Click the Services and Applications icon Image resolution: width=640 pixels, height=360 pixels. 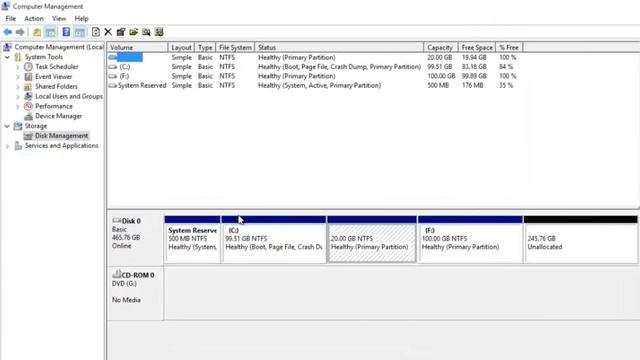(18, 146)
